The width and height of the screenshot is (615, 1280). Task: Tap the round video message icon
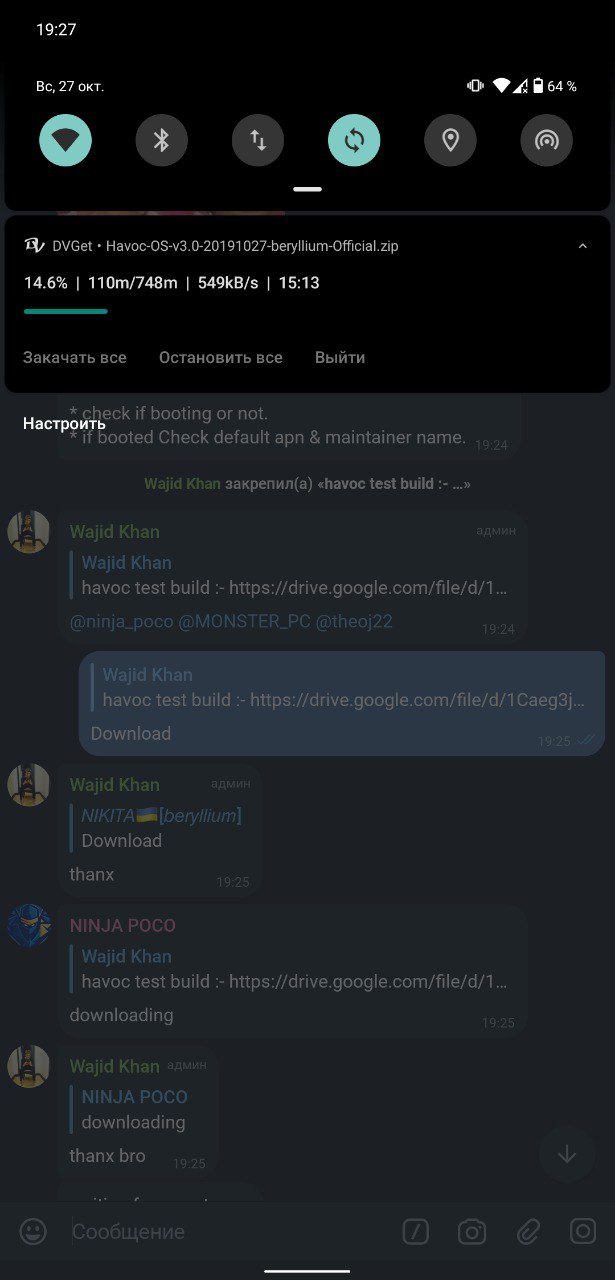tap(583, 1231)
